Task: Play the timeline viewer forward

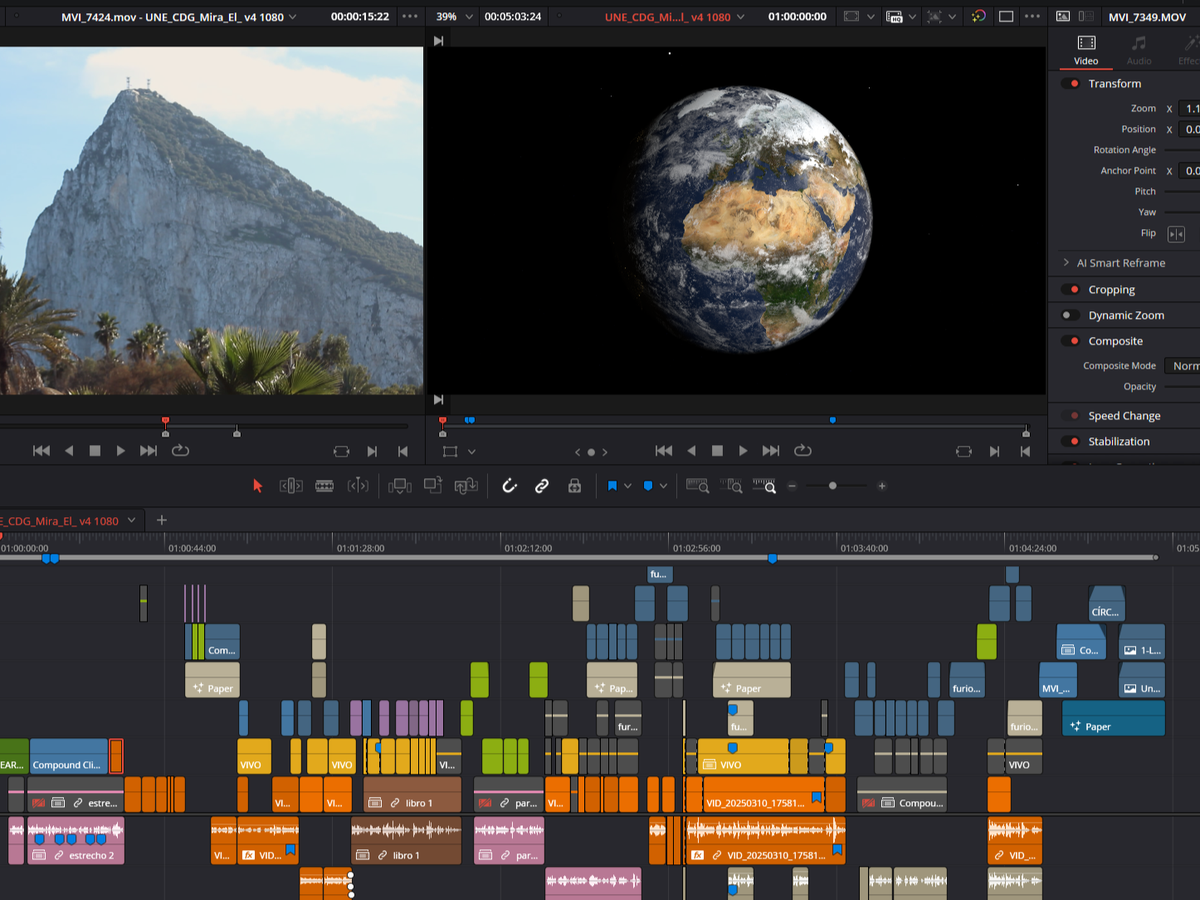Action: (743, 451)
